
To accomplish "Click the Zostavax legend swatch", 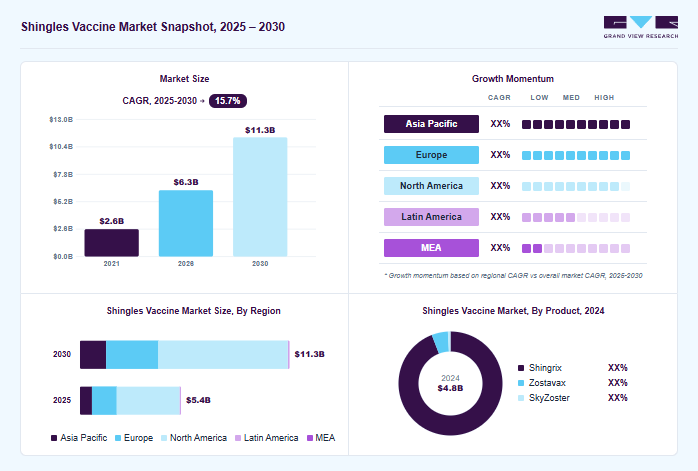I will (521, 383).
